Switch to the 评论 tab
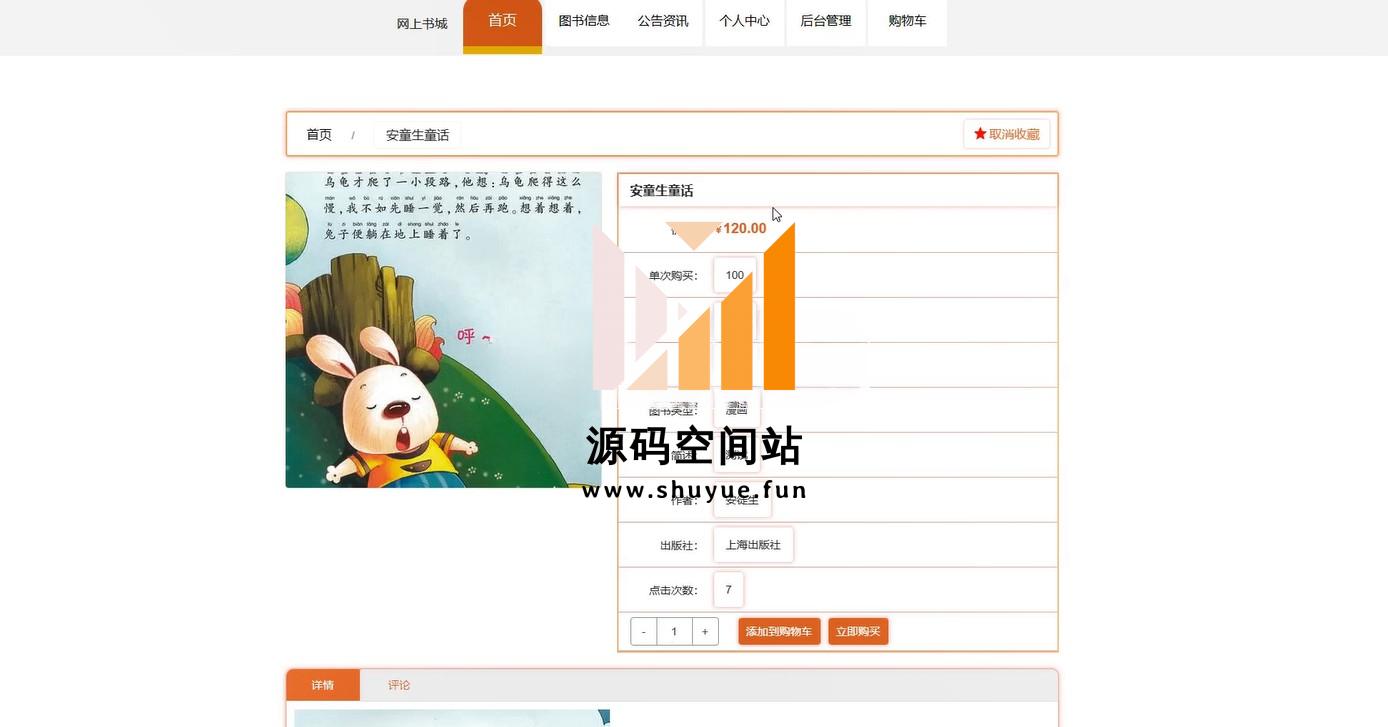Image resolution: width=1388 pixels, height=727 pixels. pos(399,685)
